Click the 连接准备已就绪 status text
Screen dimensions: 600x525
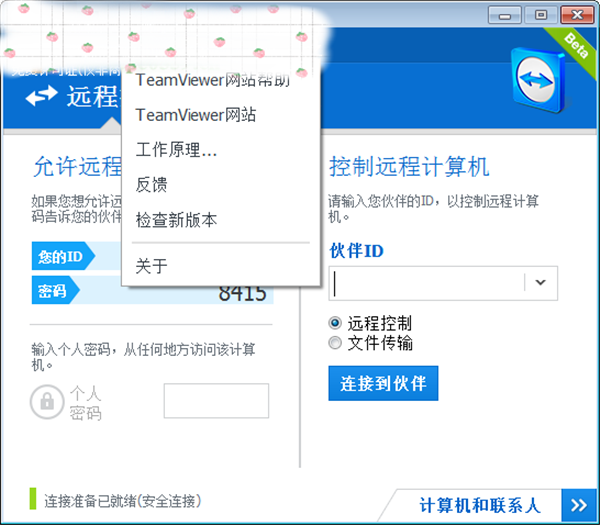(122, 501)
